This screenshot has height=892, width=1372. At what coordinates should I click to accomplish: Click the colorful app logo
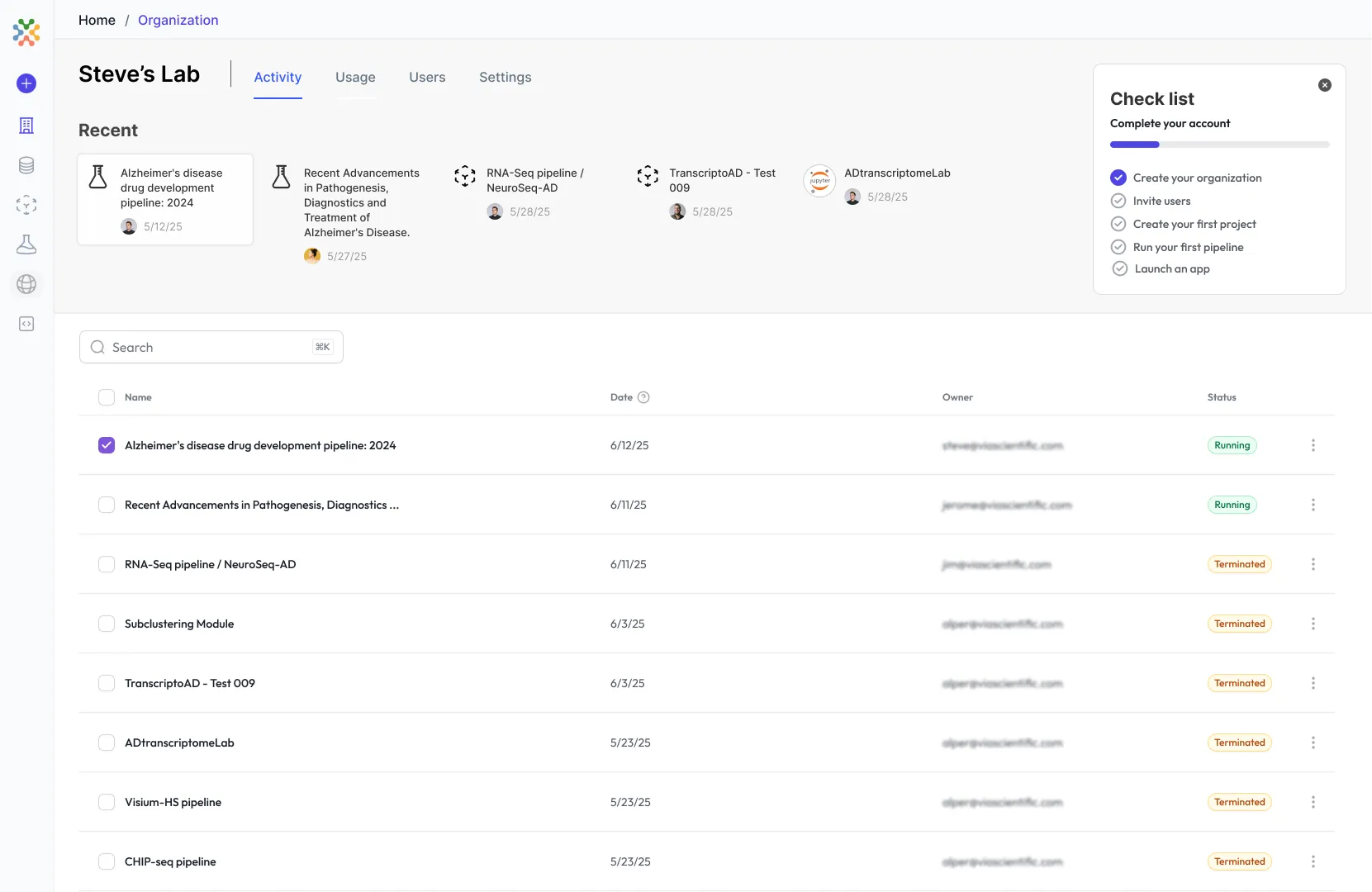26,32
